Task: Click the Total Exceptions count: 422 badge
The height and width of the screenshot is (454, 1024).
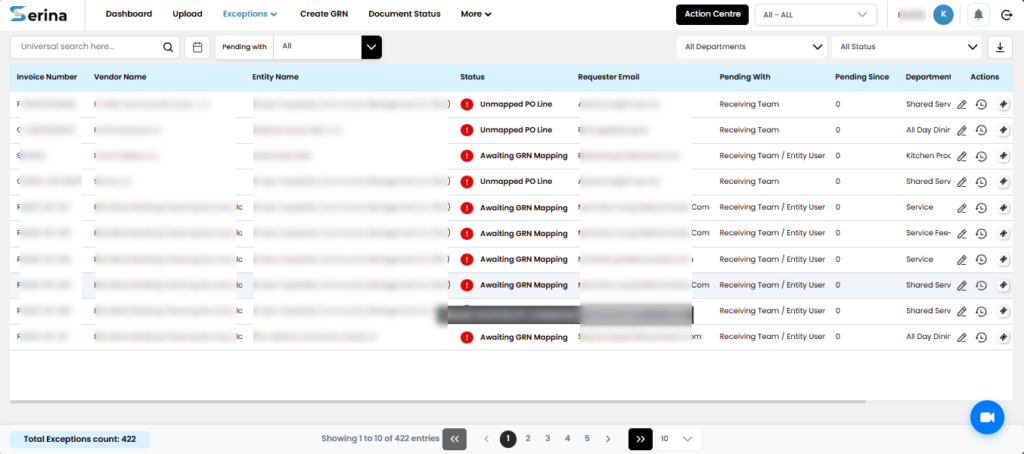Action: pyautogui.click(x=80, y=440)
